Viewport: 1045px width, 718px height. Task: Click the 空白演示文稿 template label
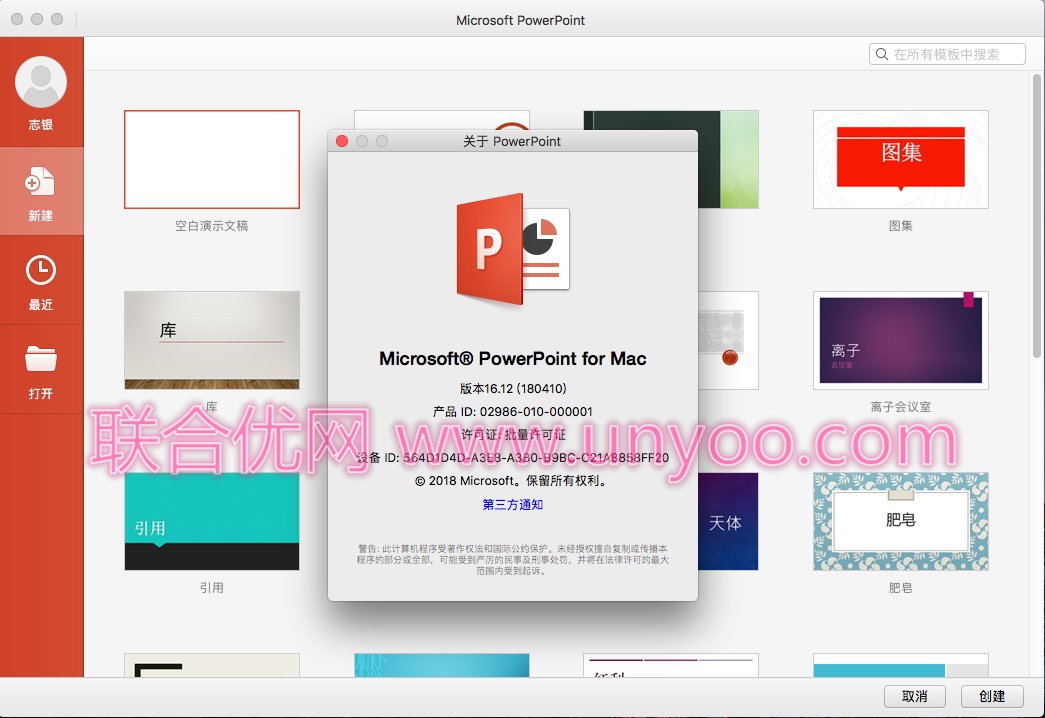click(212, 226)
